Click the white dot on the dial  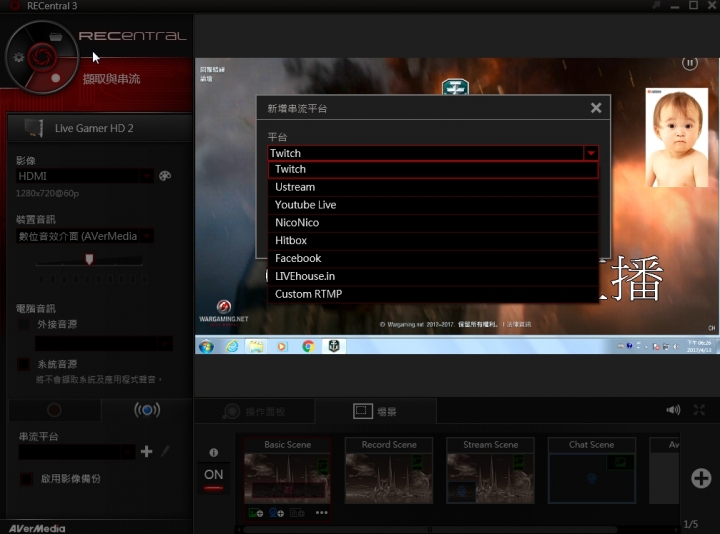coord(56,78)
